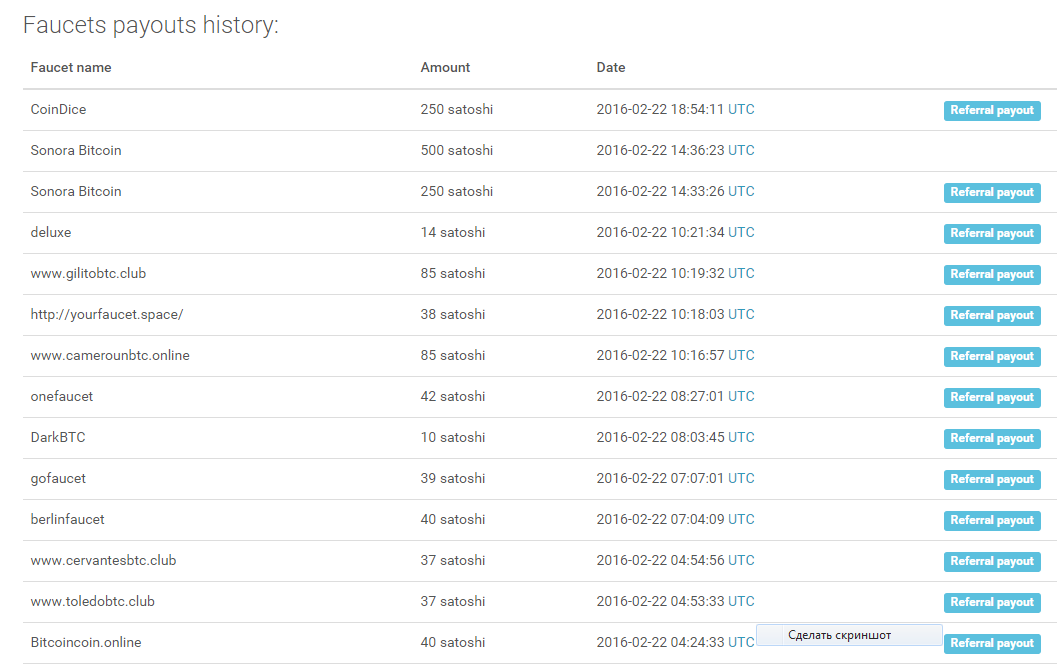The width and height of the screenshot is (1057, 664).
Task: Click the date 2016-02-22 18:54:11
Action: (x=660, y=109)
